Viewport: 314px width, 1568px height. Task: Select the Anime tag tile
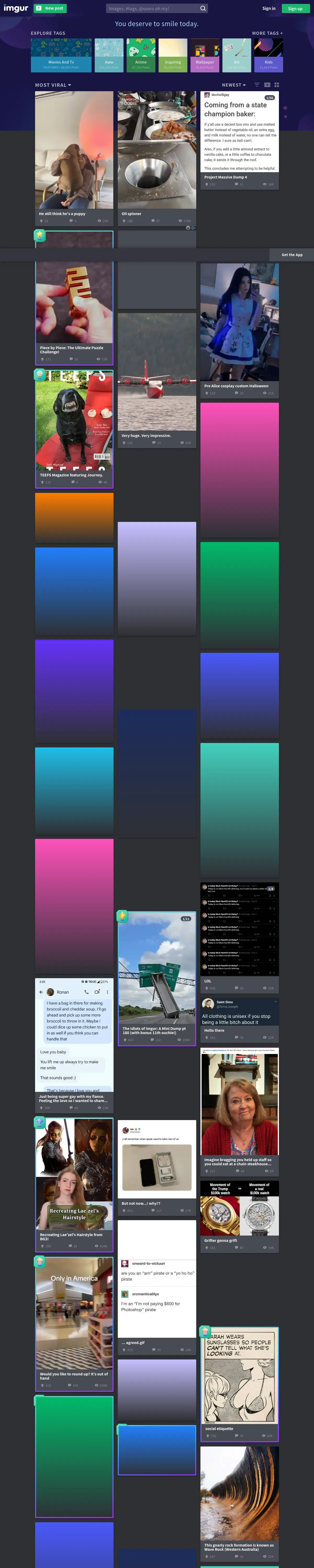(x=141, y=55)
